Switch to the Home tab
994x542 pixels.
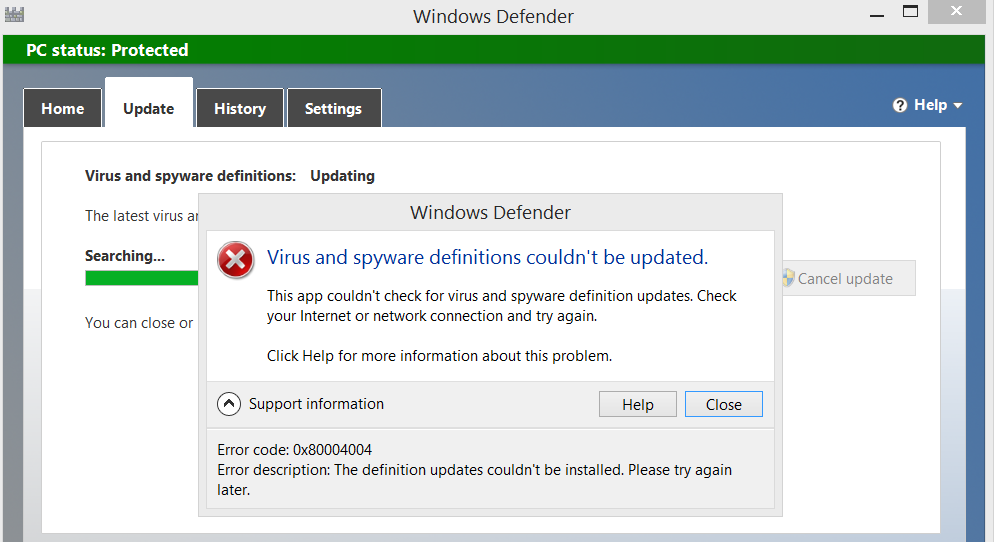point(62,108)
